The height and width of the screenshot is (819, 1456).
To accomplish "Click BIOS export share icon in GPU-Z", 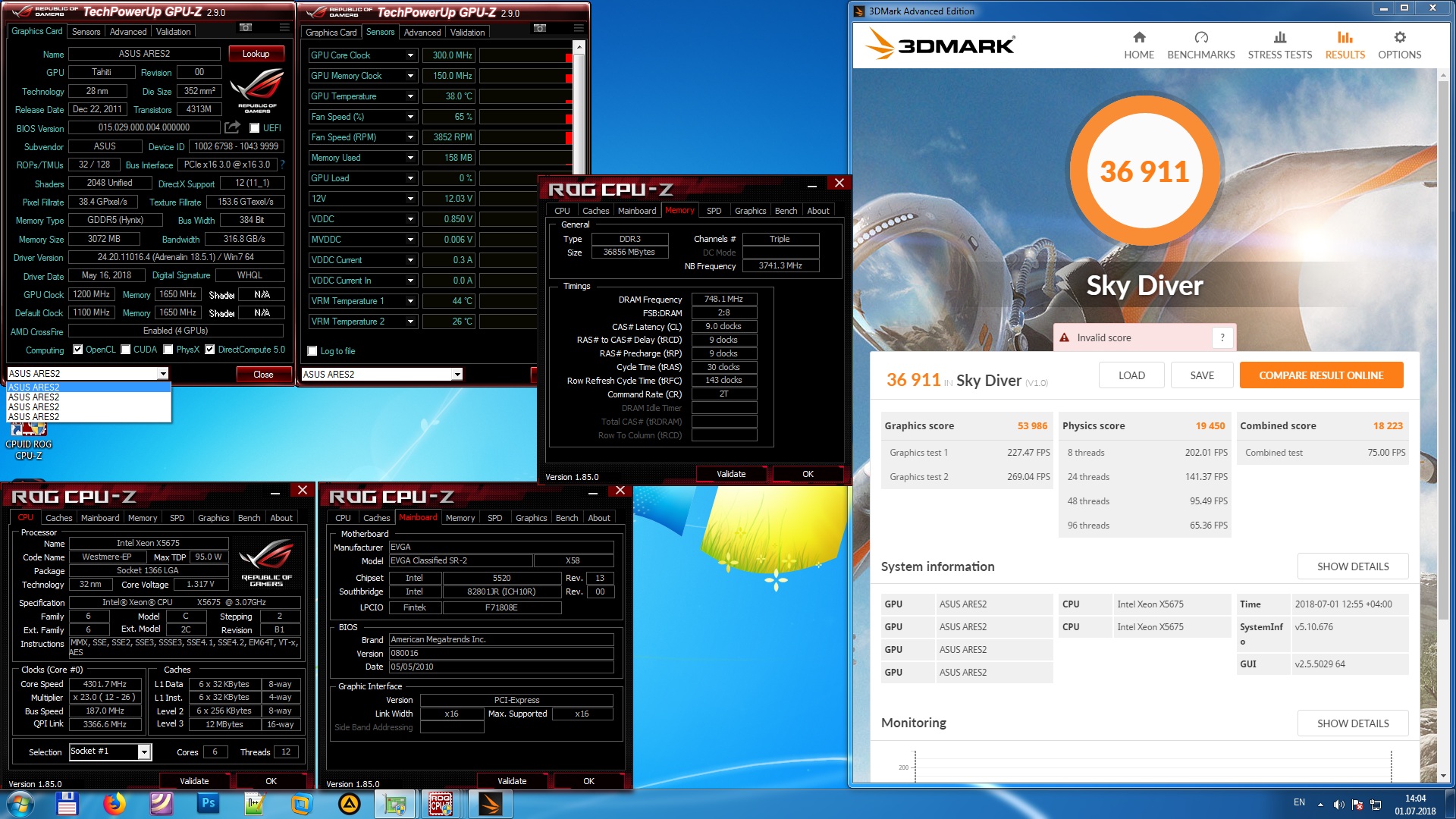I will (x=232, y=127).
